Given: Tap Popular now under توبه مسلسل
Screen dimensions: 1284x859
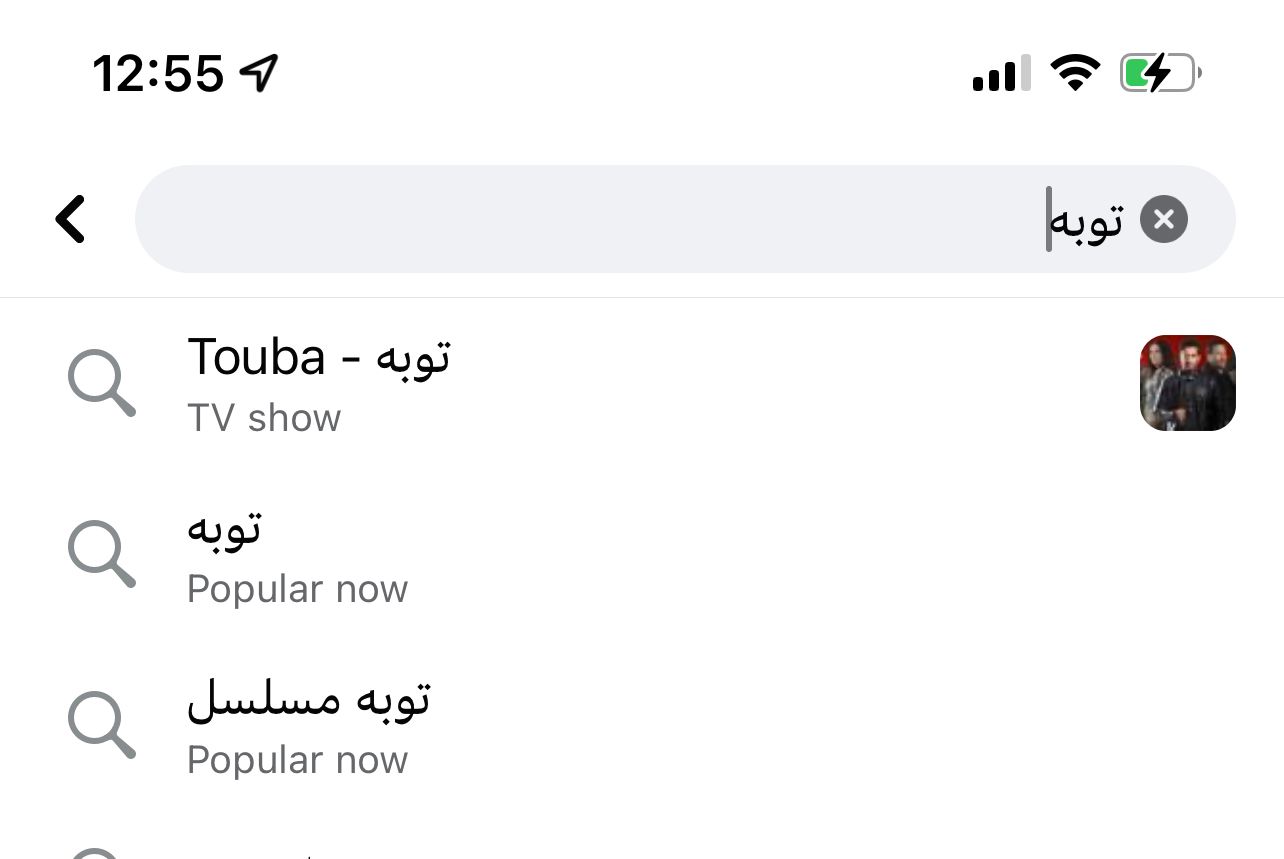Looking at the screenshot, I should click(x=297, y=760).
